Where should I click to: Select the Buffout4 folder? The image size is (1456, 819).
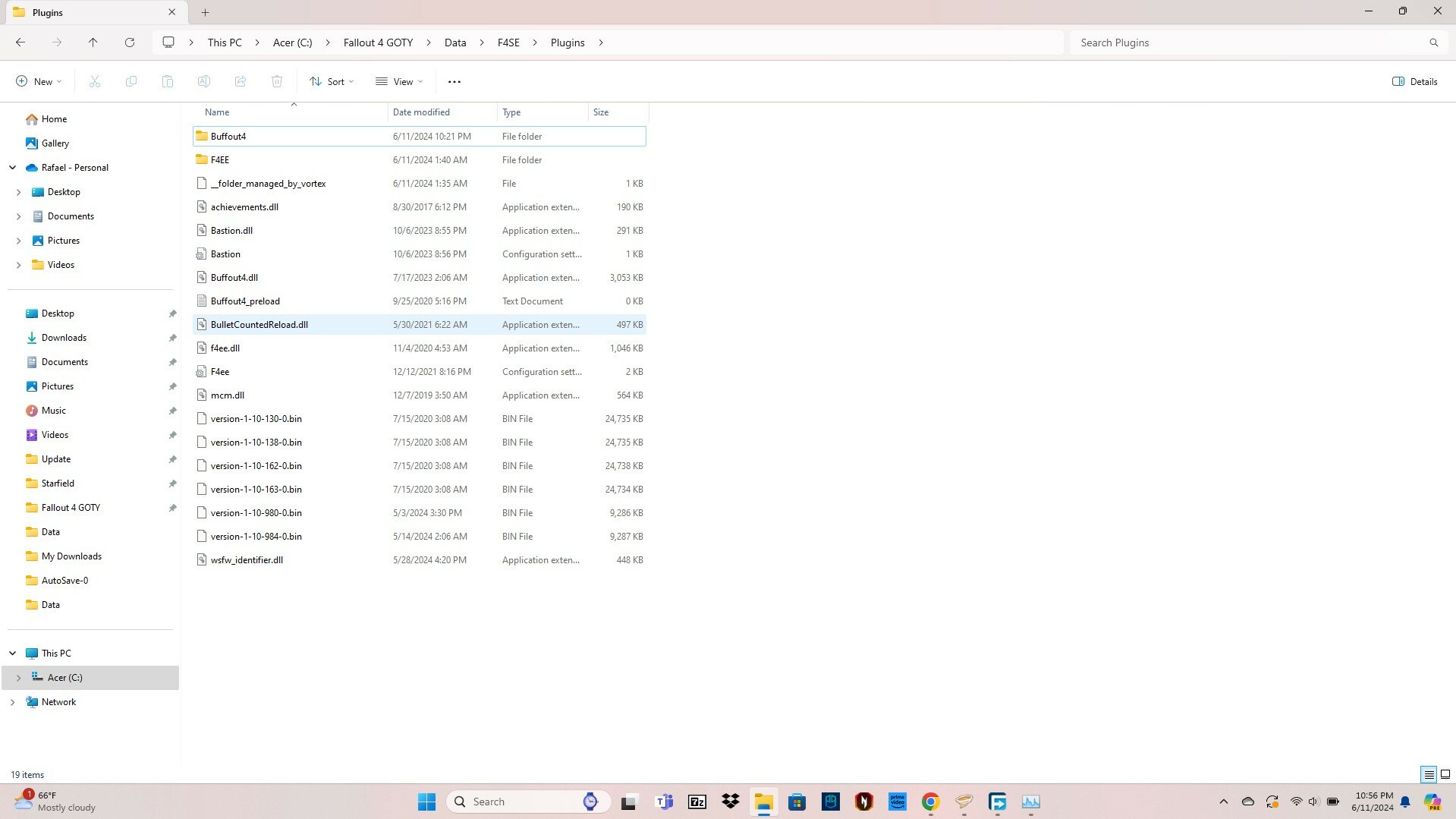pyautogui.click(x=420, y=137)
